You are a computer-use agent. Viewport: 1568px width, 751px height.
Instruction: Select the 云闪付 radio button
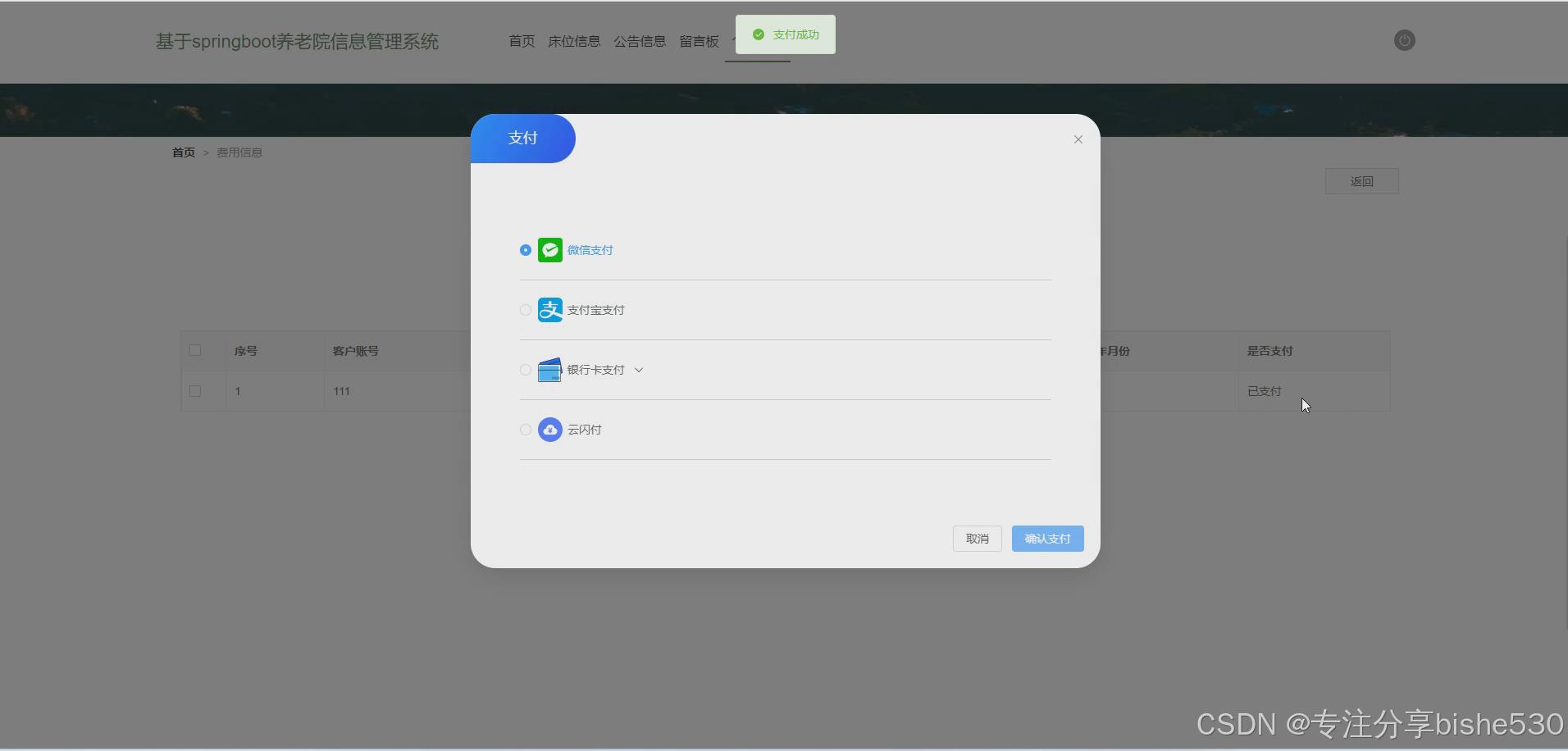click(x=526, y=430)
